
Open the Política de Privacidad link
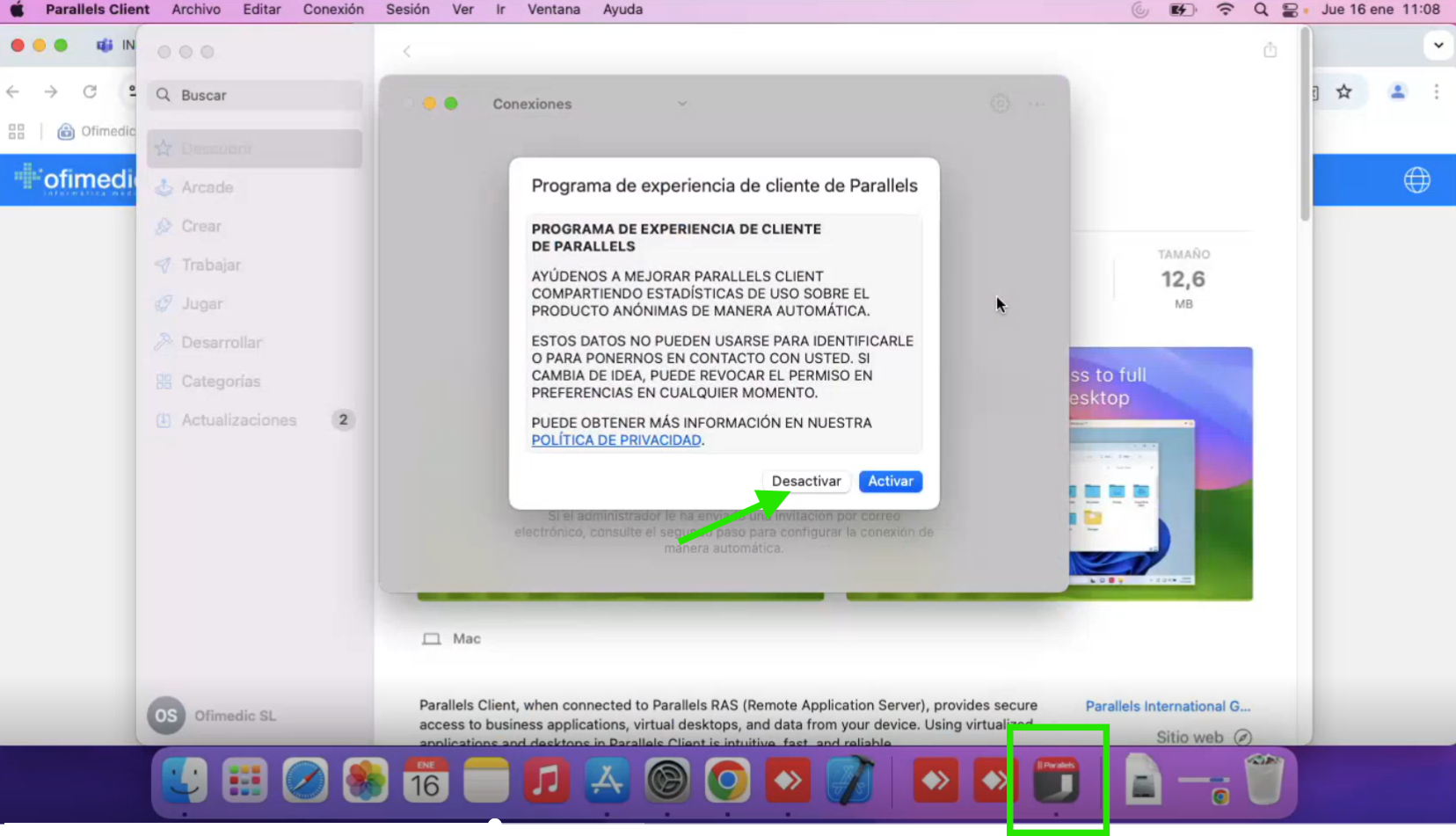[615, 440]
